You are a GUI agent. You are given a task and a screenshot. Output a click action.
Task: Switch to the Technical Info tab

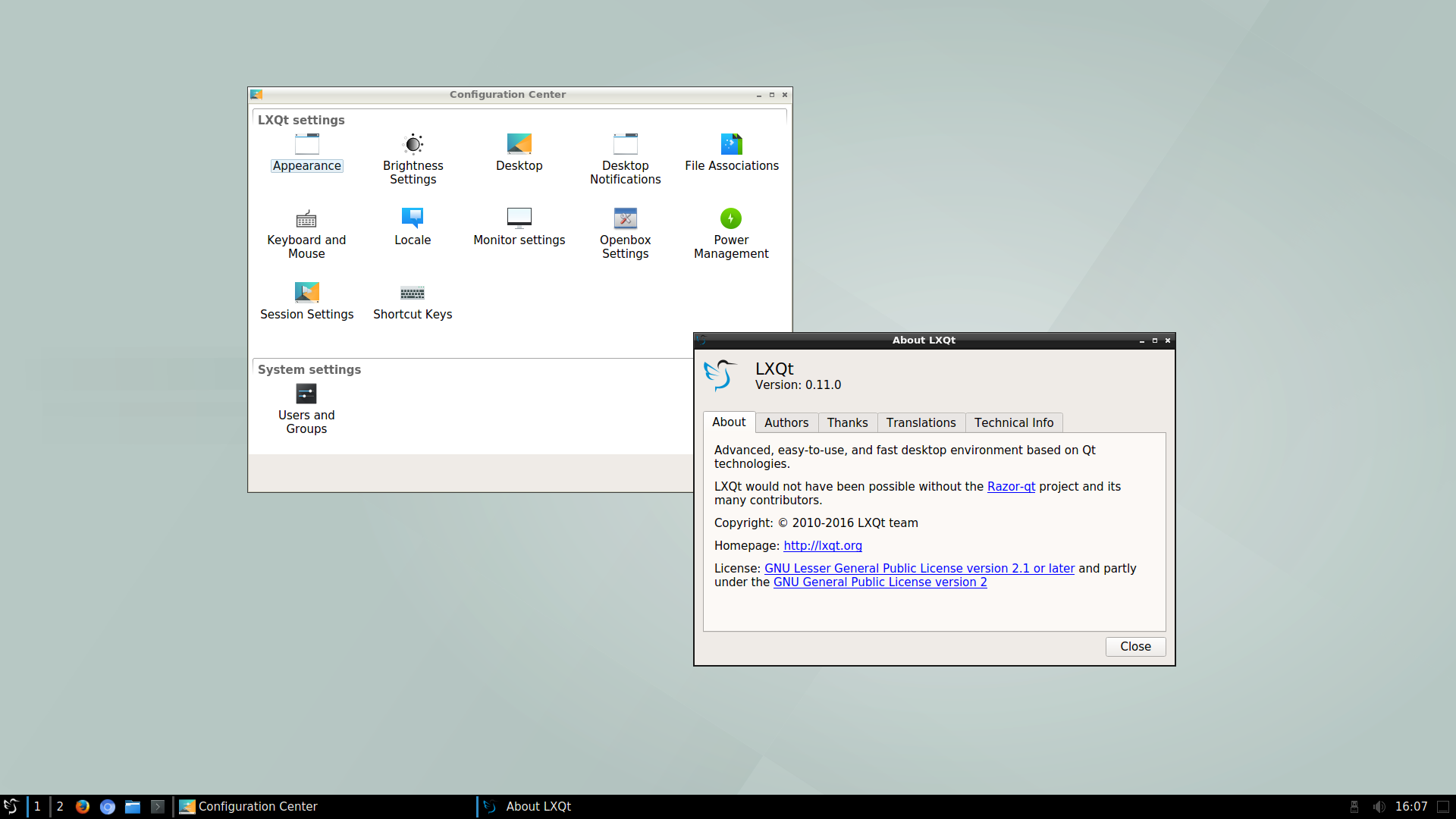1014,422
